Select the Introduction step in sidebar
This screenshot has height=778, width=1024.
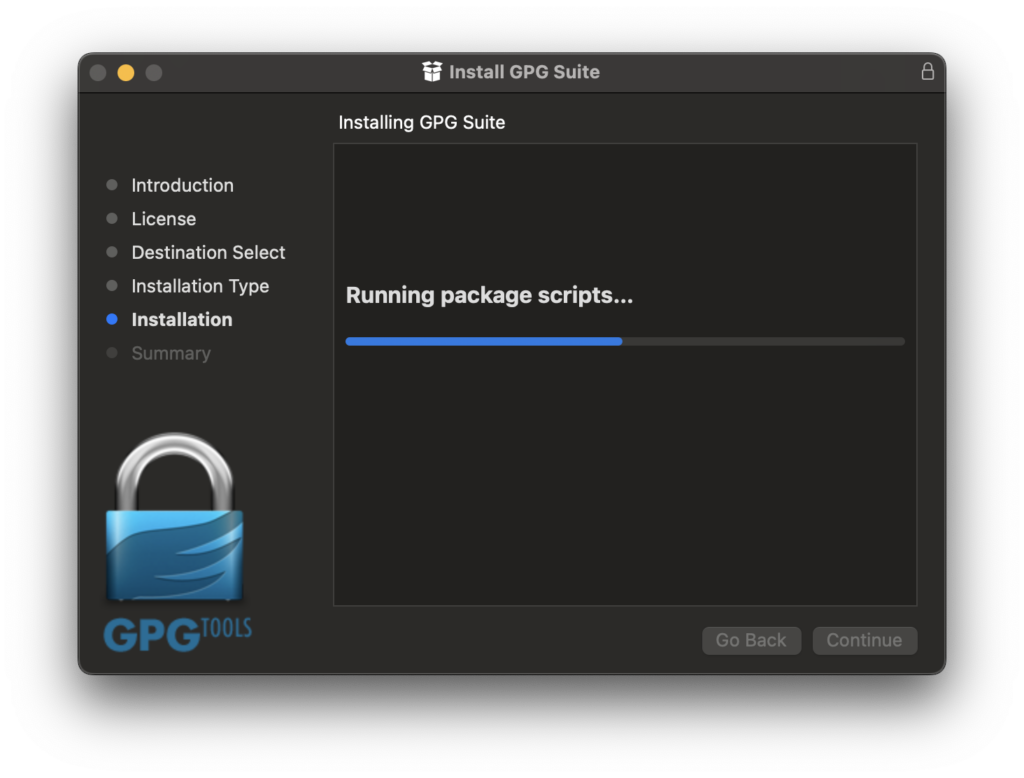point(182,185)
